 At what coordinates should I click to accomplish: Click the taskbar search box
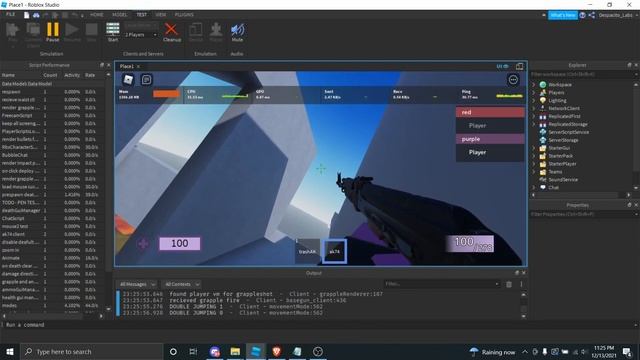(x=91, y=351)
